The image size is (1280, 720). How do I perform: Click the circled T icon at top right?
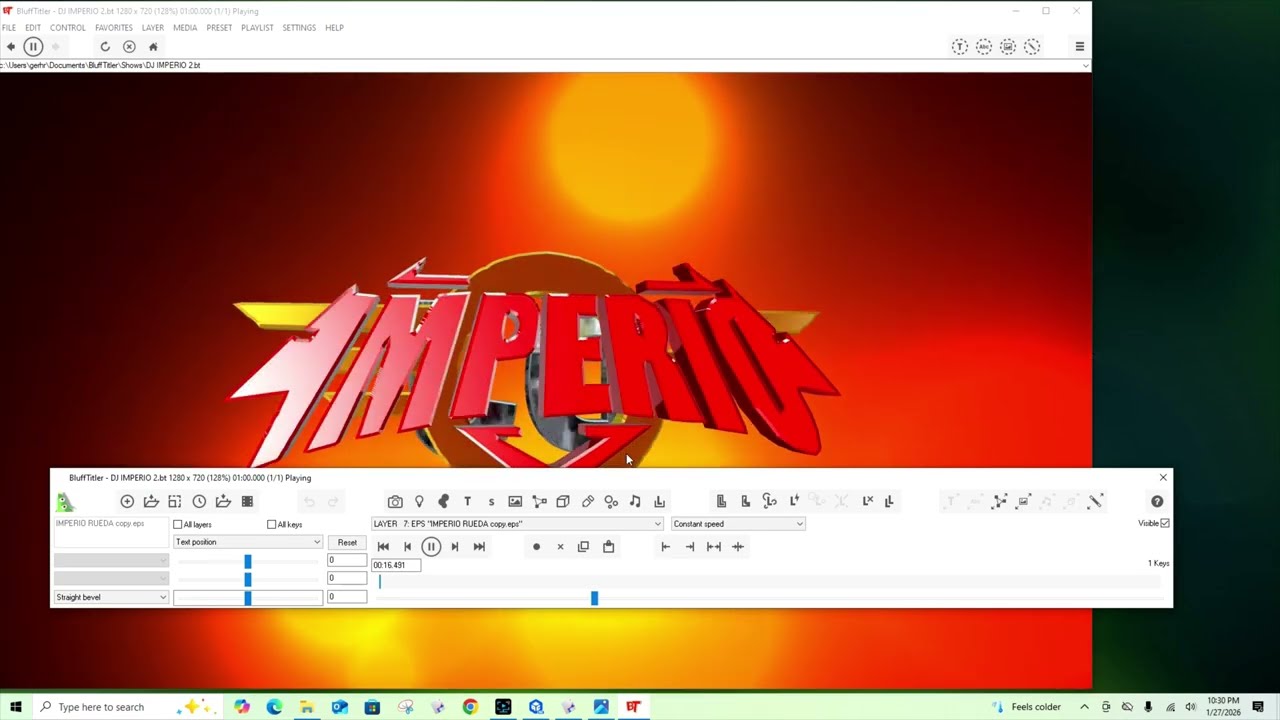tap(959, 46)
